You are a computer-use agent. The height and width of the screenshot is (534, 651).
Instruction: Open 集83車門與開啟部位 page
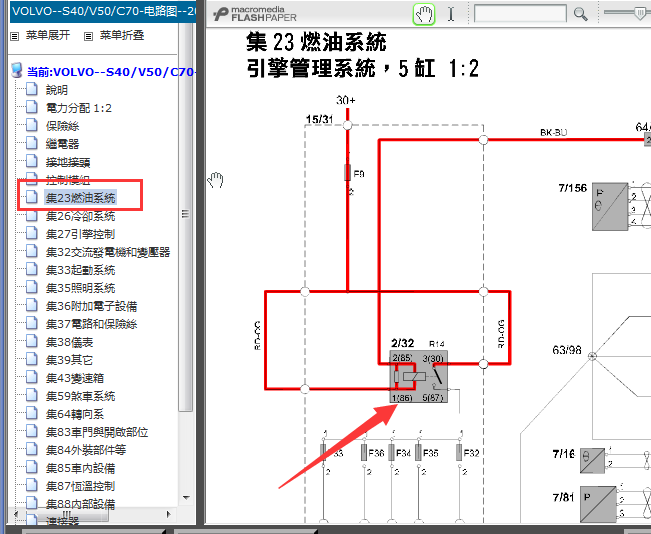pyautogui.click(x=97, y=432)
